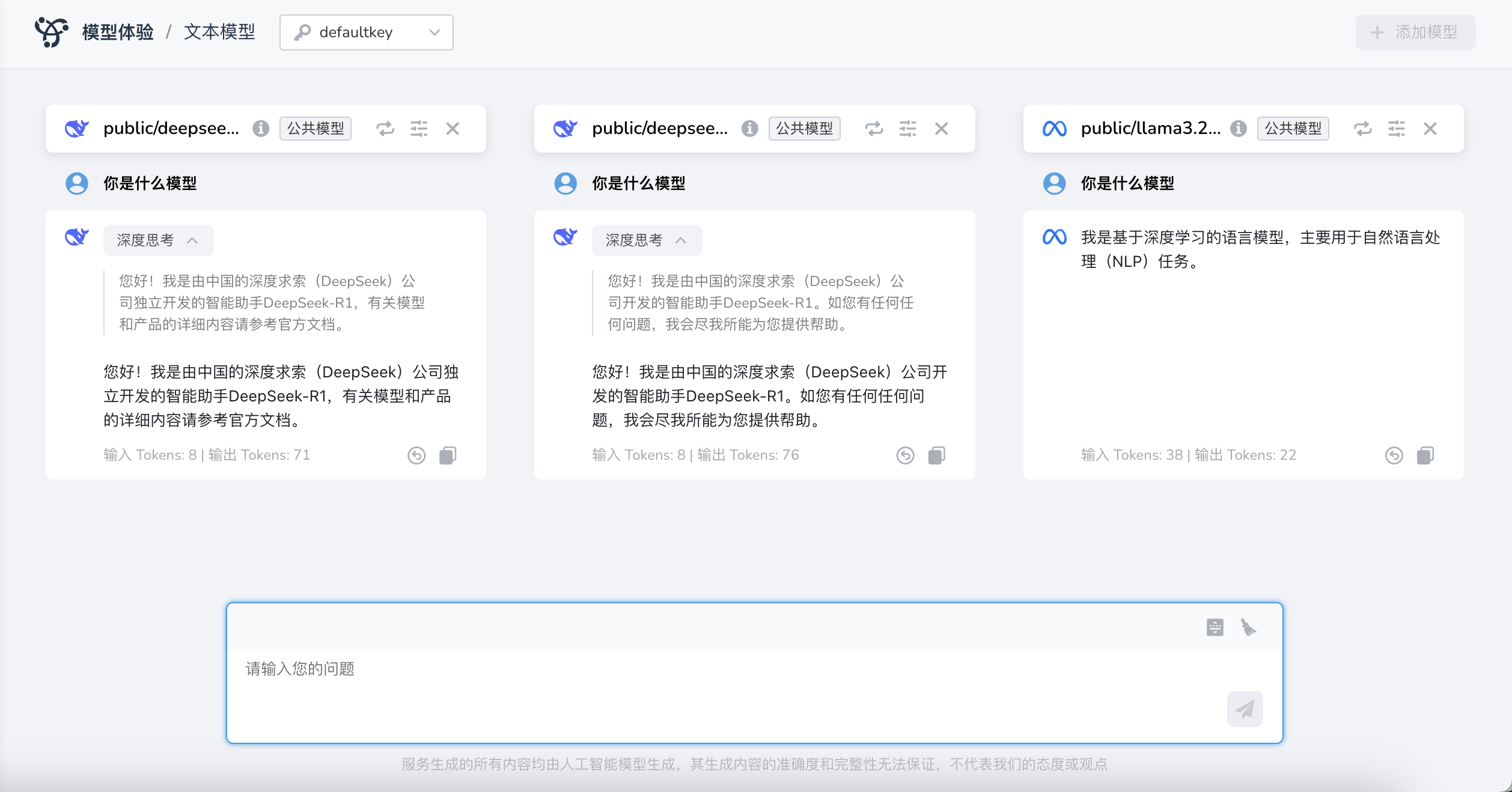
Task: Regenerate the second DeepSeek model's response
Action: pyautogui.click(x=874, y=129)
